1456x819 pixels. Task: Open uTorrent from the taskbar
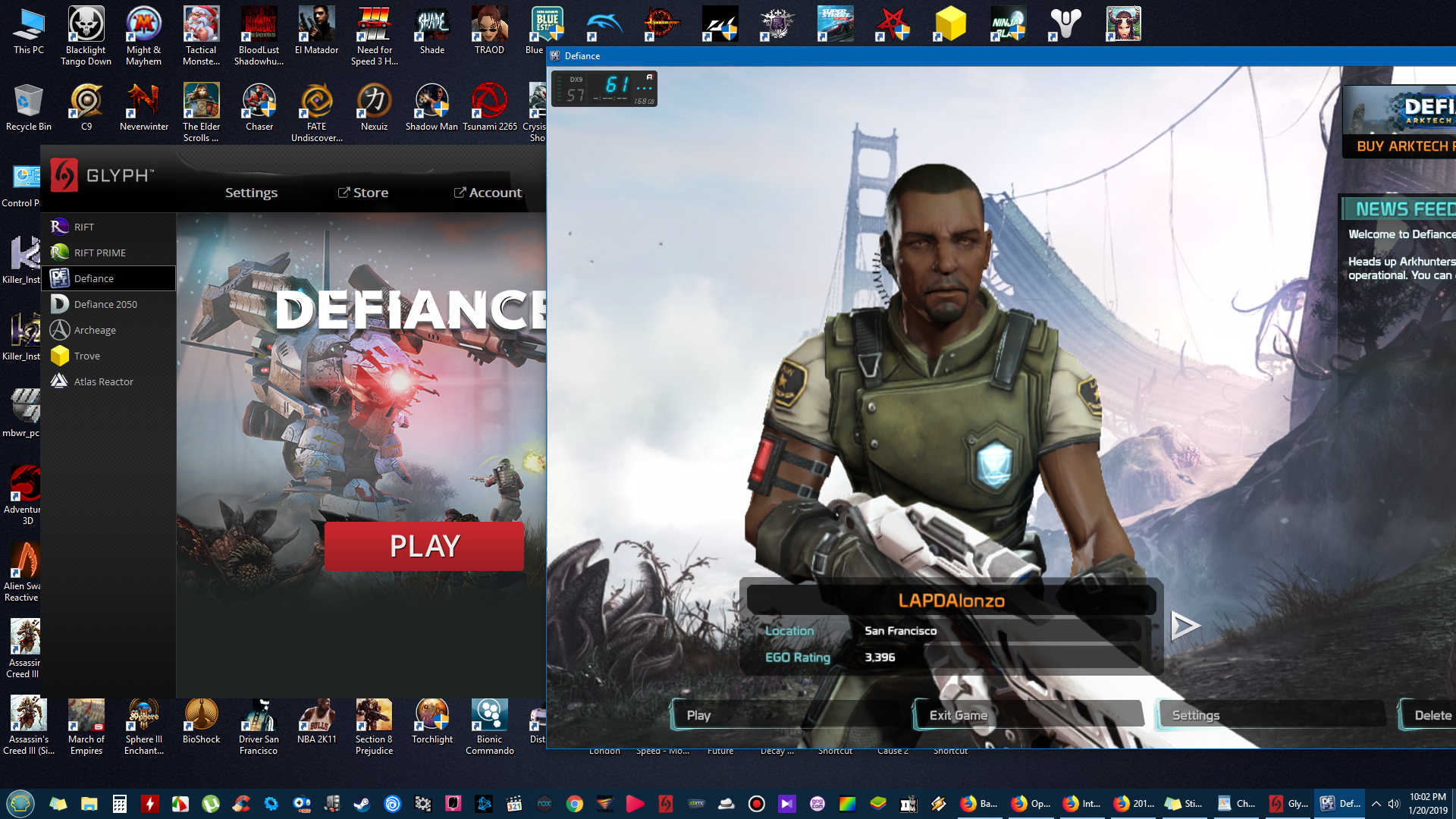210,804
